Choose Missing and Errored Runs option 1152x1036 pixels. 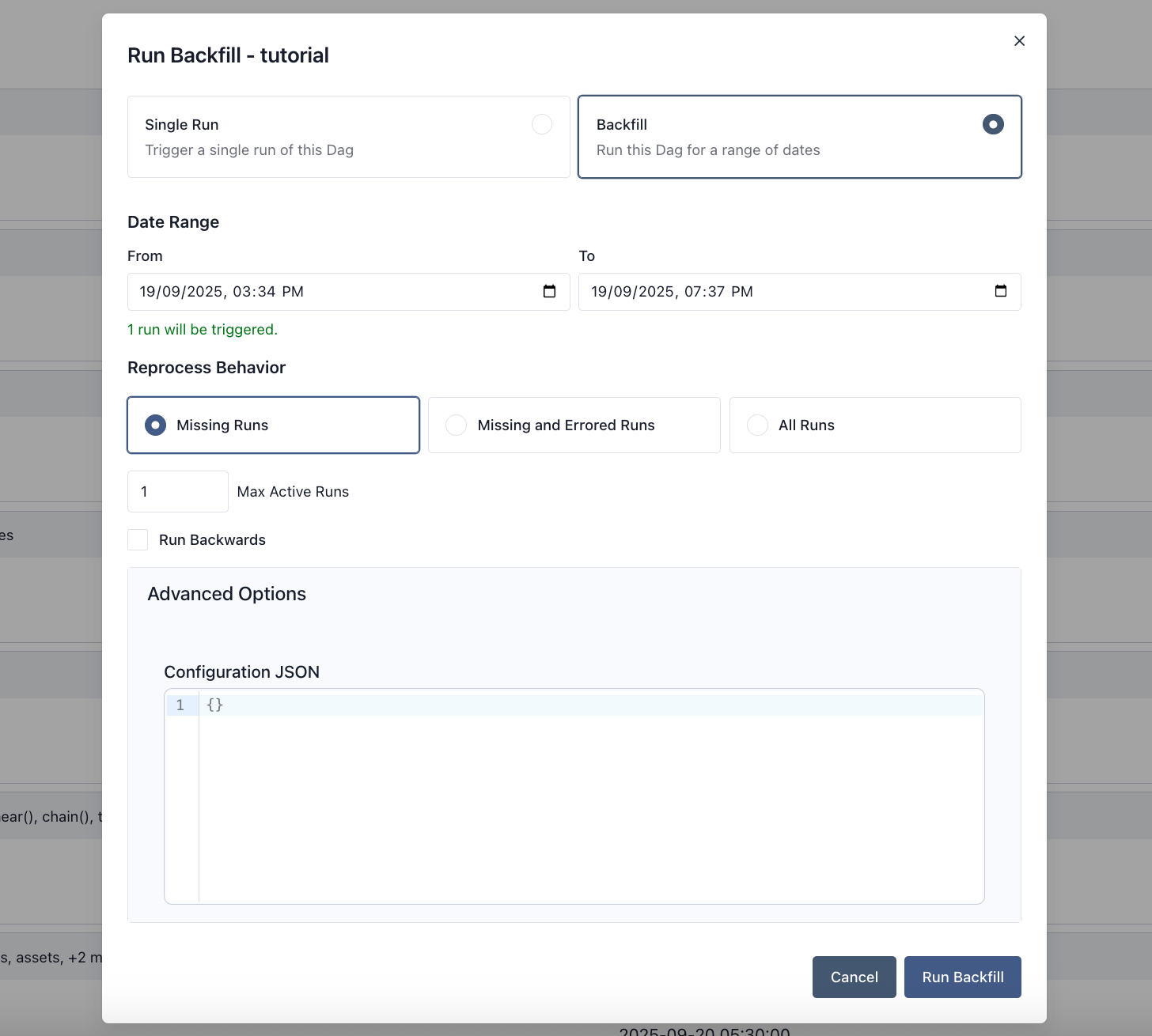coord(457,425)
